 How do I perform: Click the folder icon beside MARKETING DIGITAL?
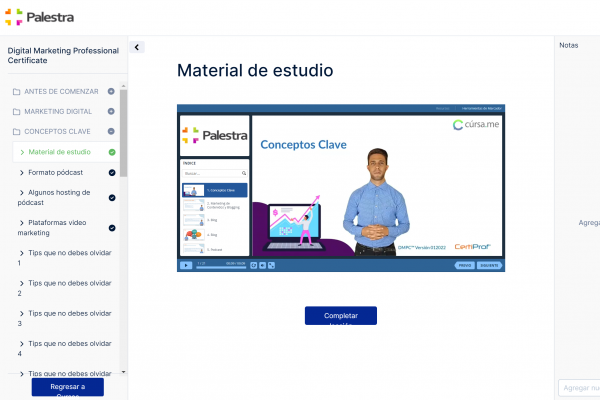click(x=16, y=112)
